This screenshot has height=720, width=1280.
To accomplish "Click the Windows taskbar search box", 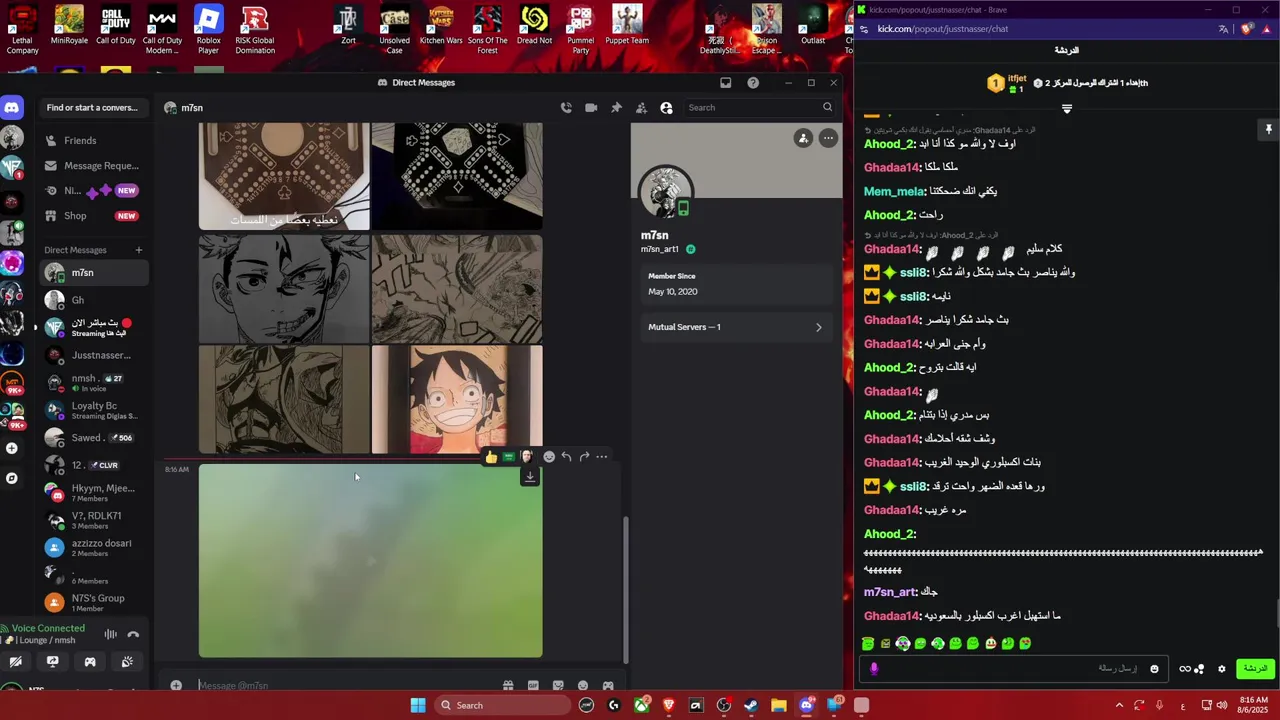I will point(503,706).
